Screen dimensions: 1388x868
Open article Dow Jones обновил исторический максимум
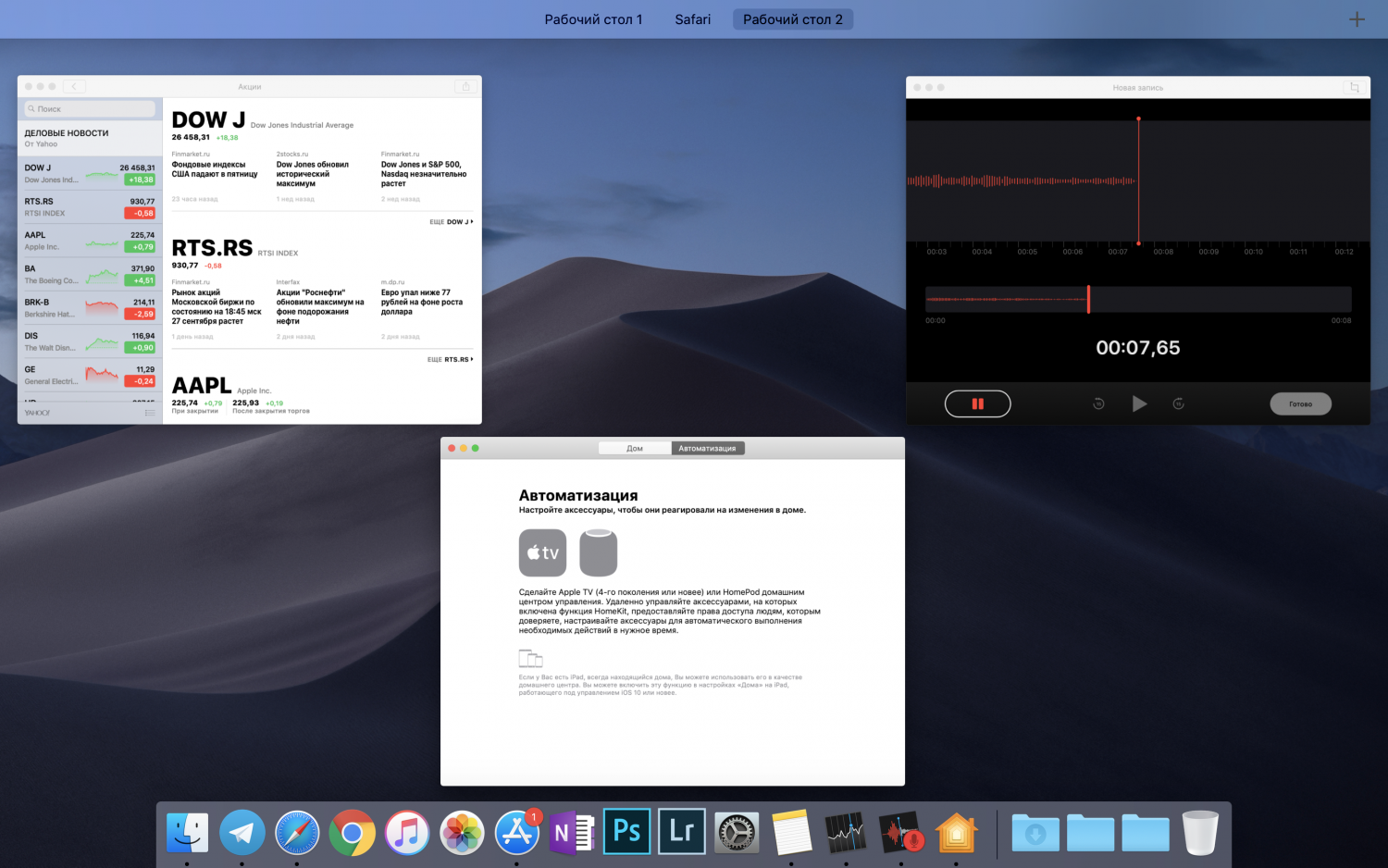point(313,174)
